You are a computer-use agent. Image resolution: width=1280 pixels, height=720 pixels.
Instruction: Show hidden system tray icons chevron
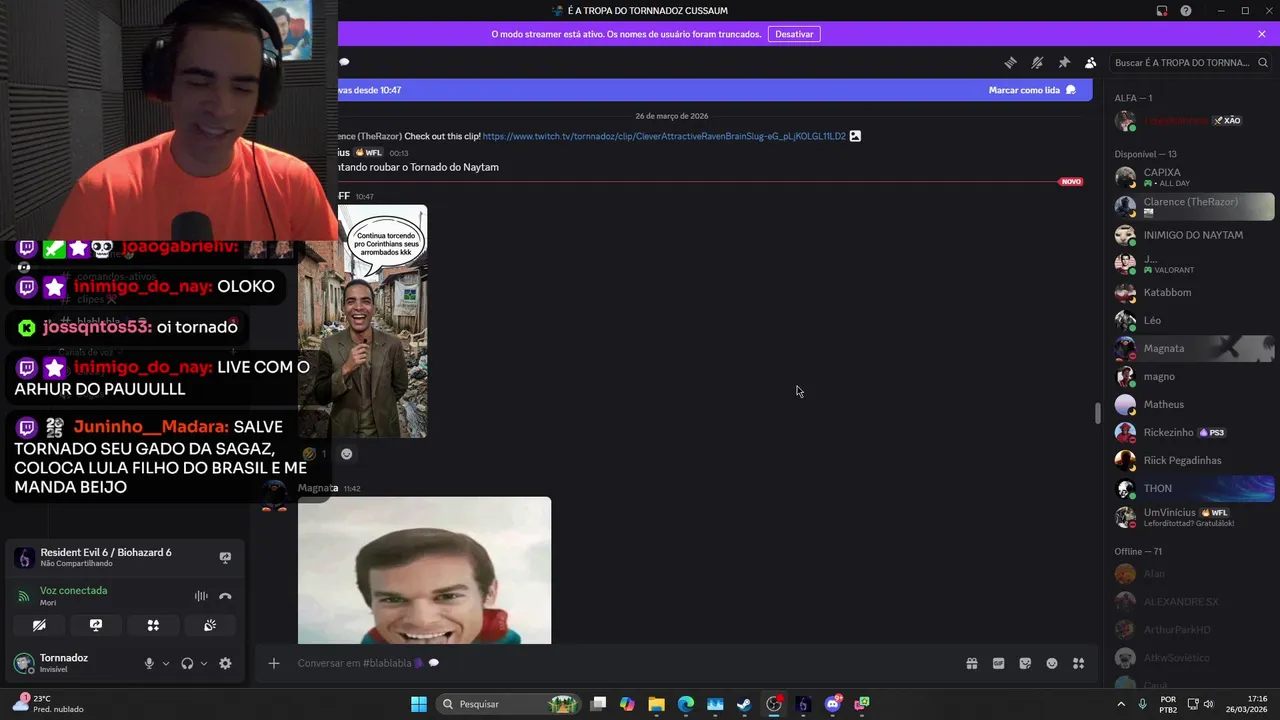pyautogui.click(x=1119, y=704)
